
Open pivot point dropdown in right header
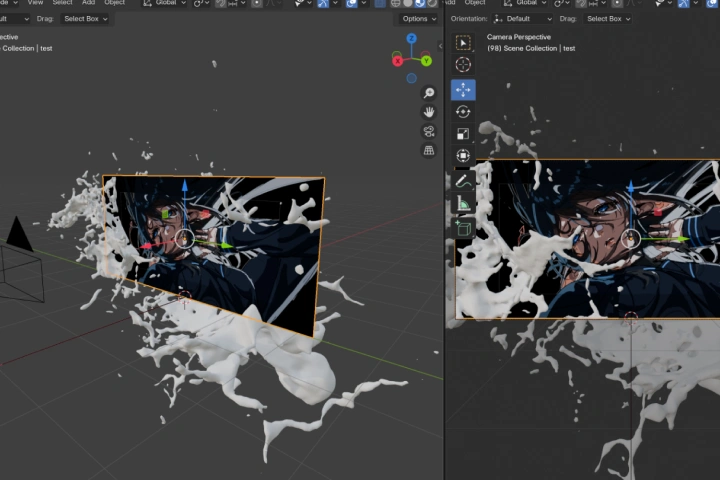(562, 4)
